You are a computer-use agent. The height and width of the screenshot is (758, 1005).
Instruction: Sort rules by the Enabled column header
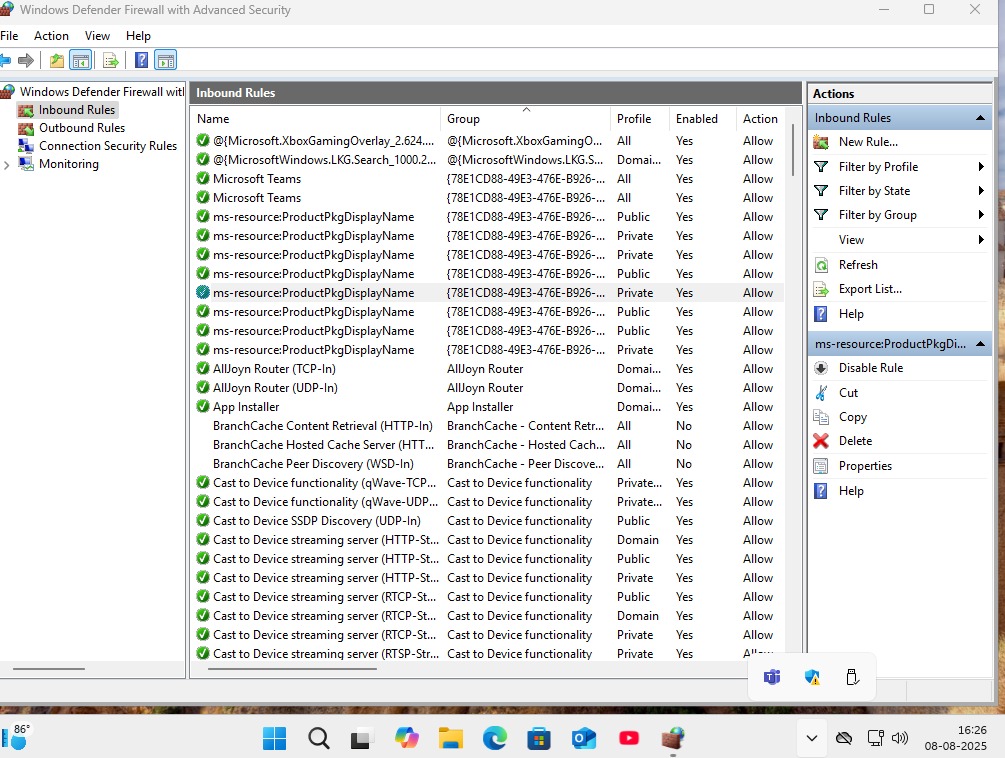(x=702, y=119)
